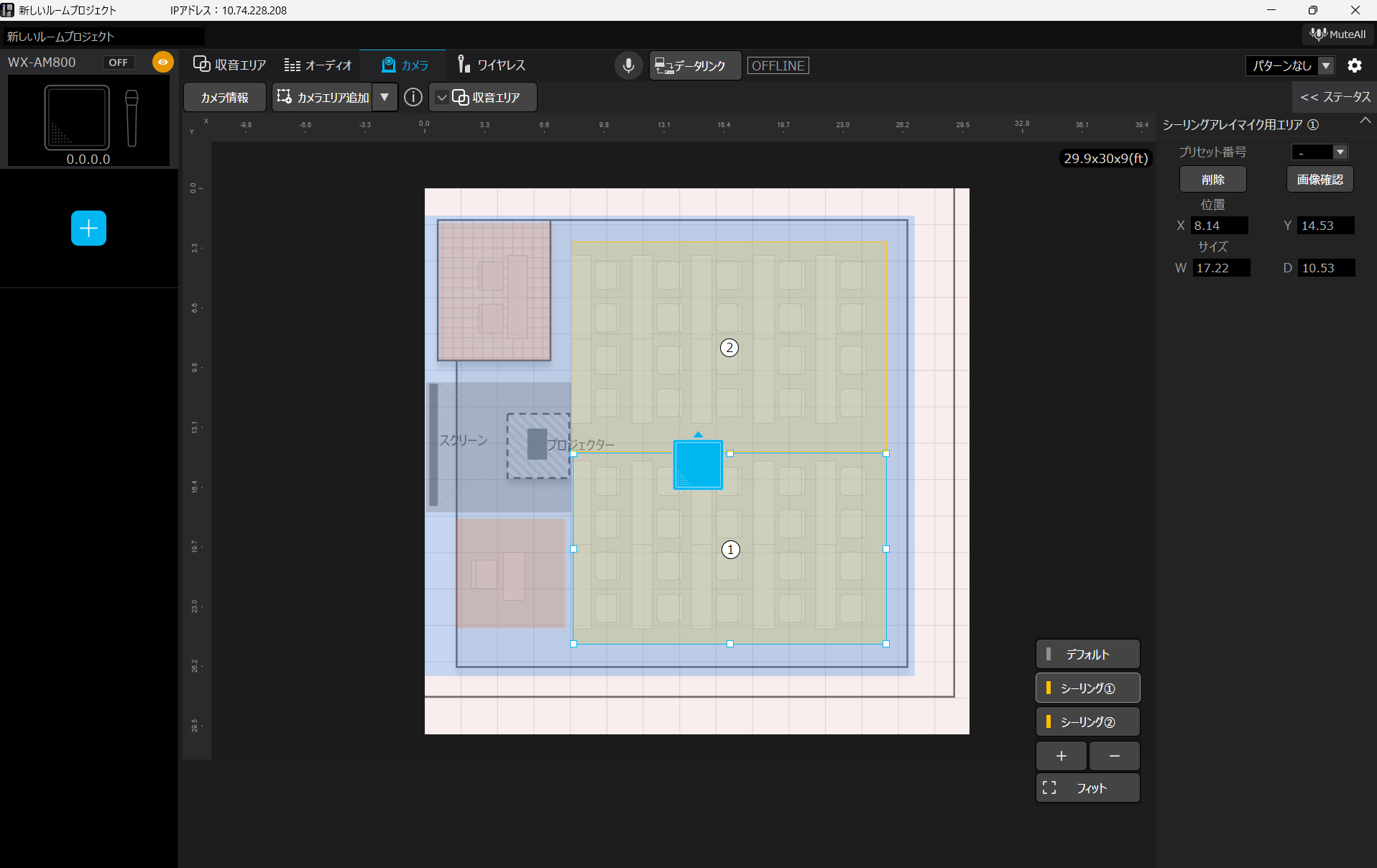Click the zoom in plus button
1377x868 pixels.
1061,756
